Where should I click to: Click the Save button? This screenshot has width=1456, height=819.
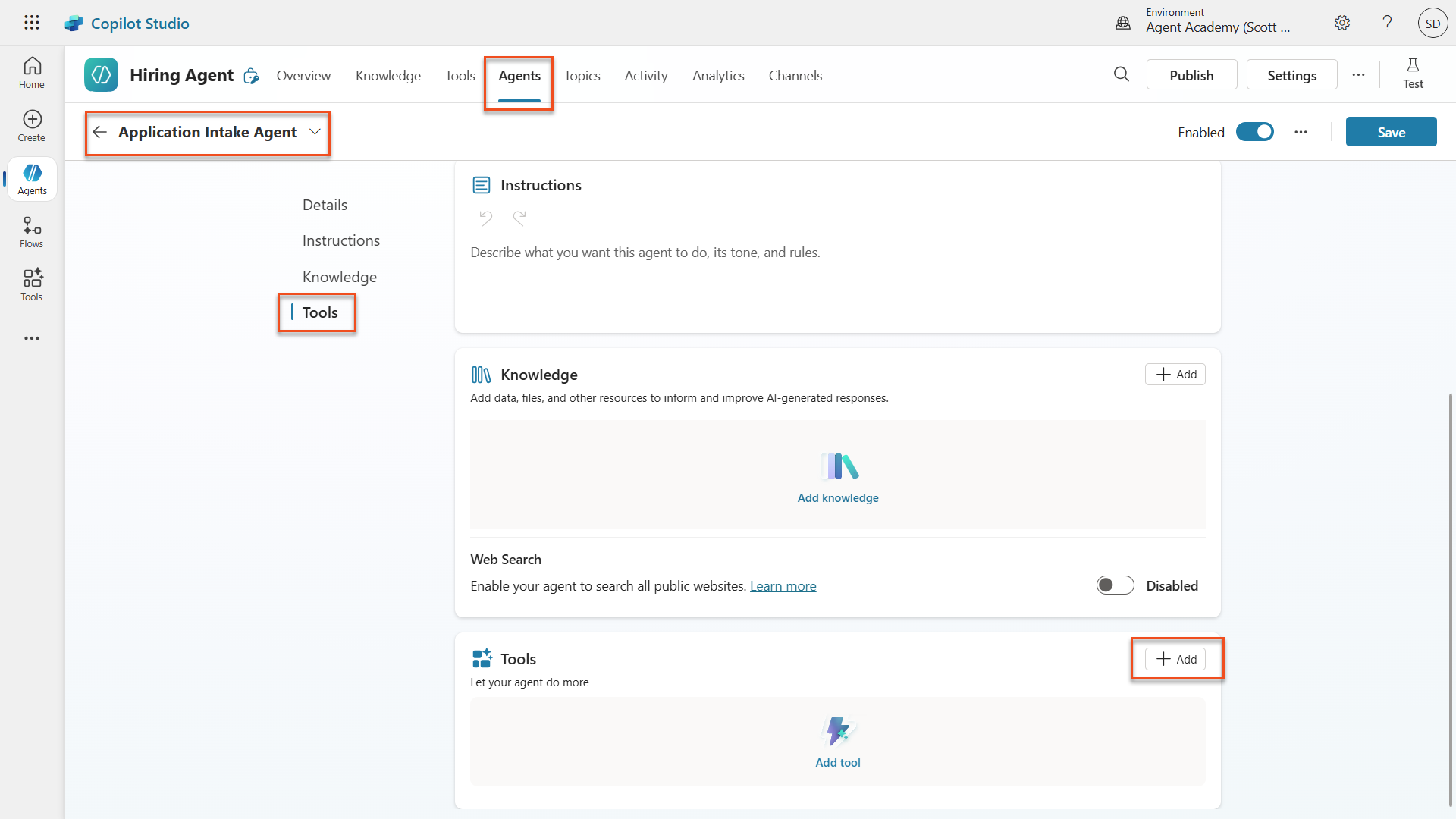click(1390, 132)
